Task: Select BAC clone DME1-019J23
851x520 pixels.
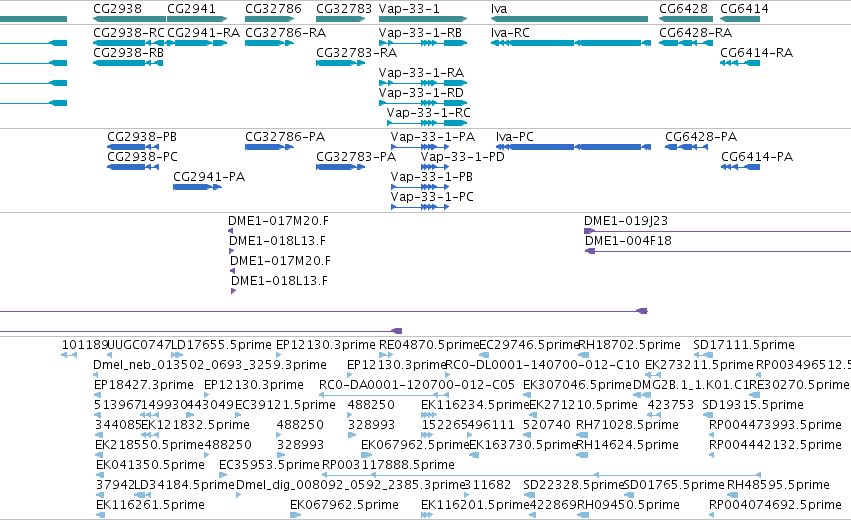Action: coord(626,221)
